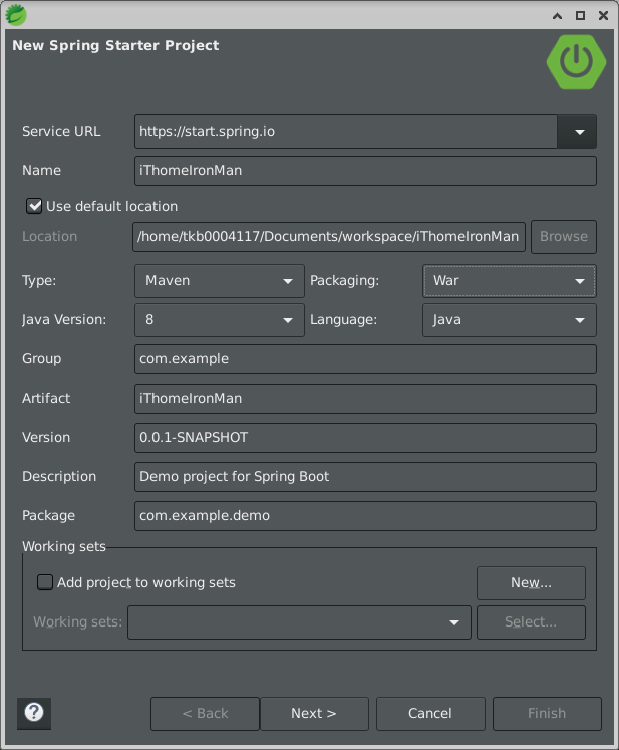The height and width of the screenshot is (750, 619).
Task: Open the Type dropdown showing Maven
Action: (x=219, y=281)
